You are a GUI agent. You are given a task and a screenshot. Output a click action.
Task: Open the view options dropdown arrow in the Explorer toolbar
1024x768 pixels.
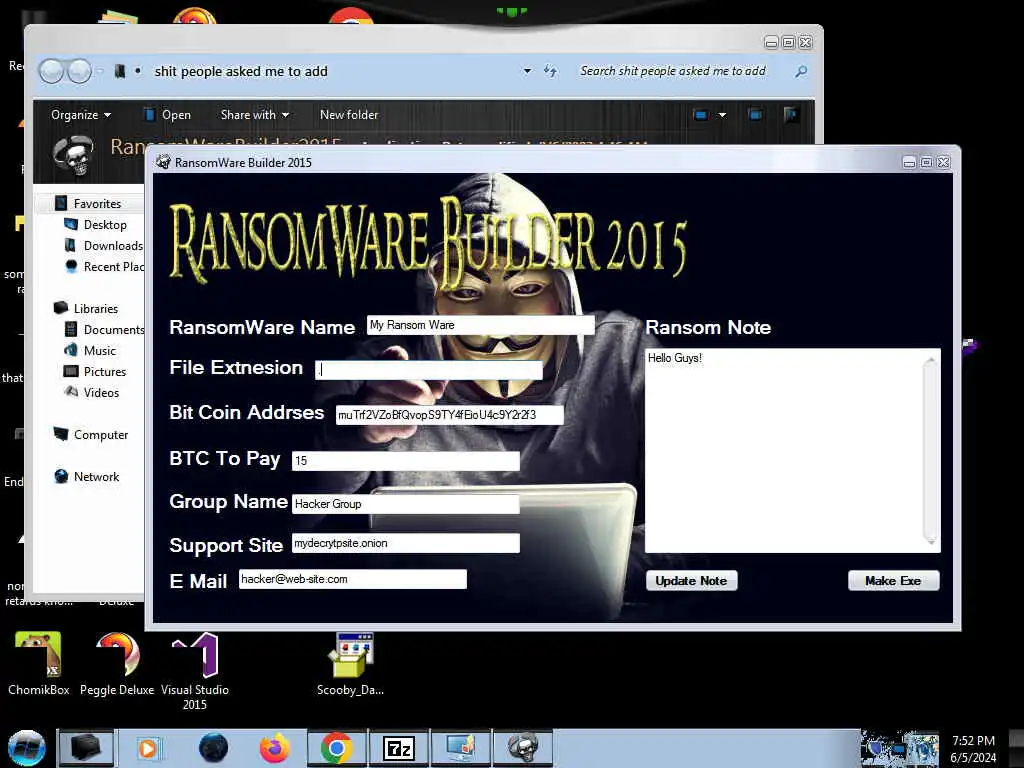click(x=722, y=115)
